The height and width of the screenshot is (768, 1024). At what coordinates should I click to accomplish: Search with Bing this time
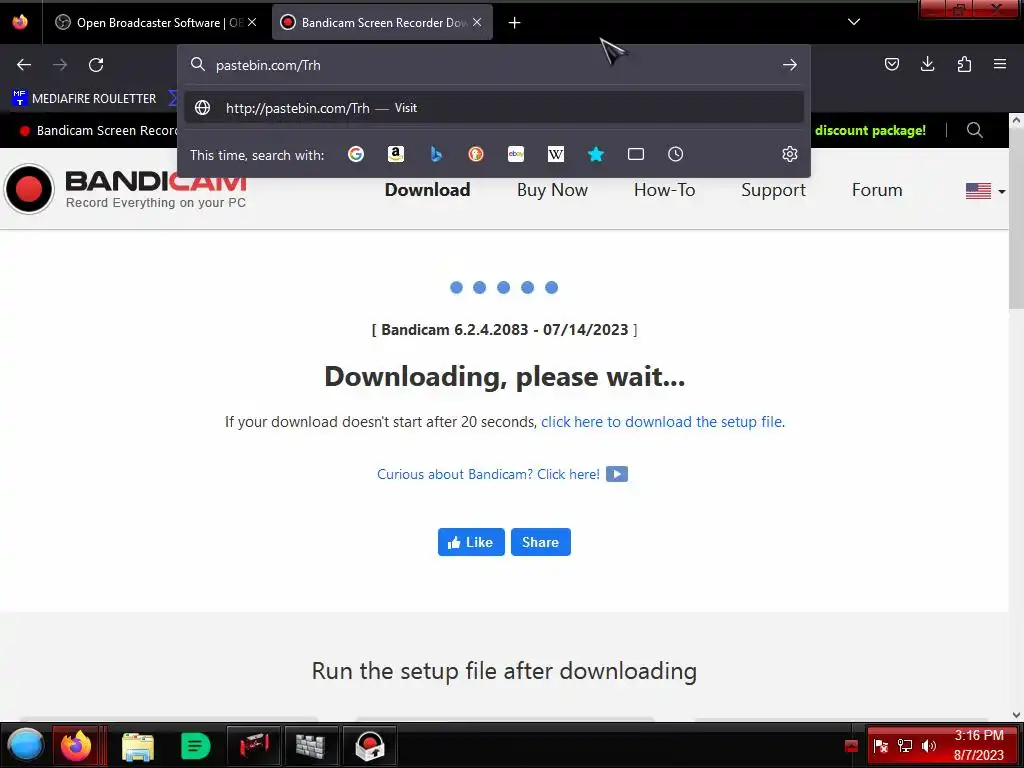(436, 154)
